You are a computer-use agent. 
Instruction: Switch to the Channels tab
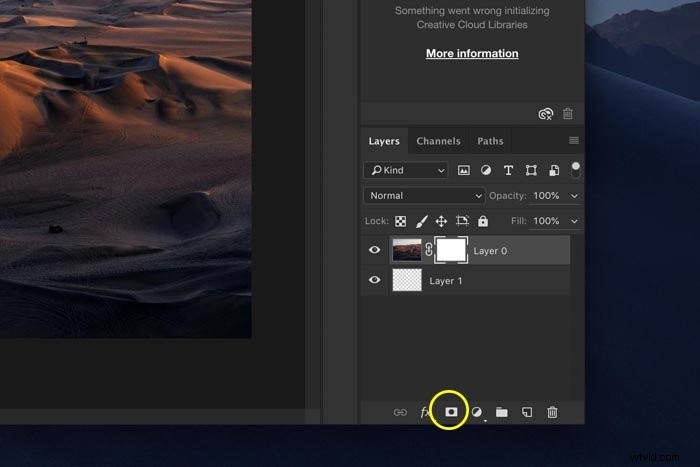point(438,141)
